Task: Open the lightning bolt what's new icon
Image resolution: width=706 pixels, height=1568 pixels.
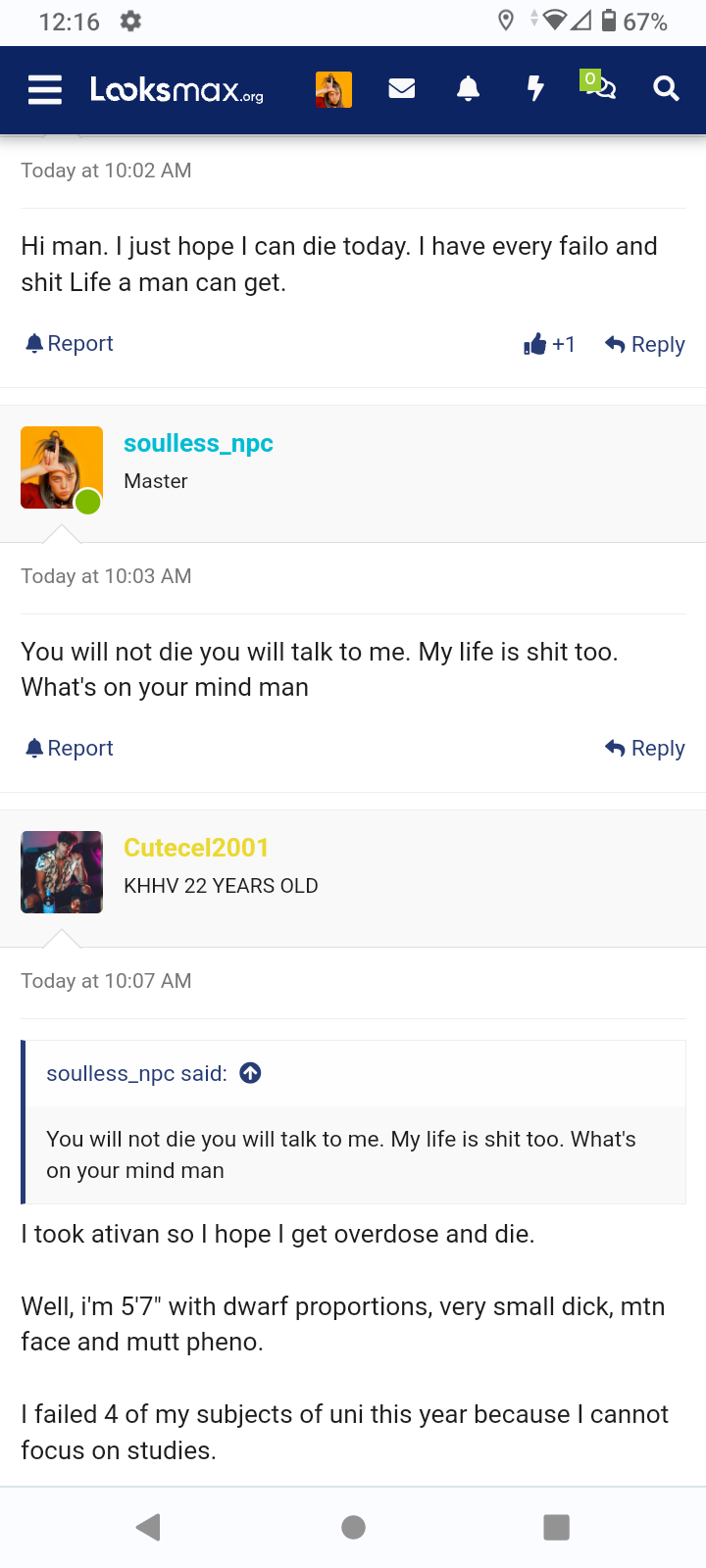Action: click(535, 89)
